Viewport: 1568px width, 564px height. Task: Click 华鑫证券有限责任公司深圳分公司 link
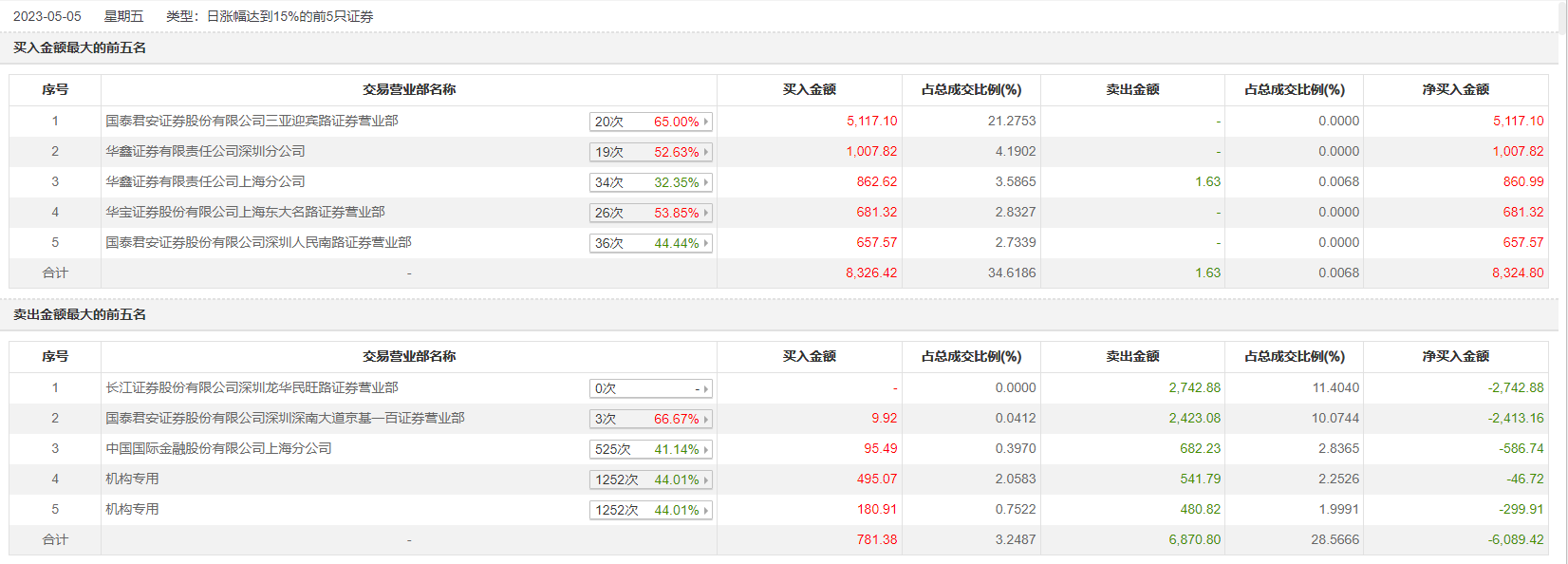point(205,151)
